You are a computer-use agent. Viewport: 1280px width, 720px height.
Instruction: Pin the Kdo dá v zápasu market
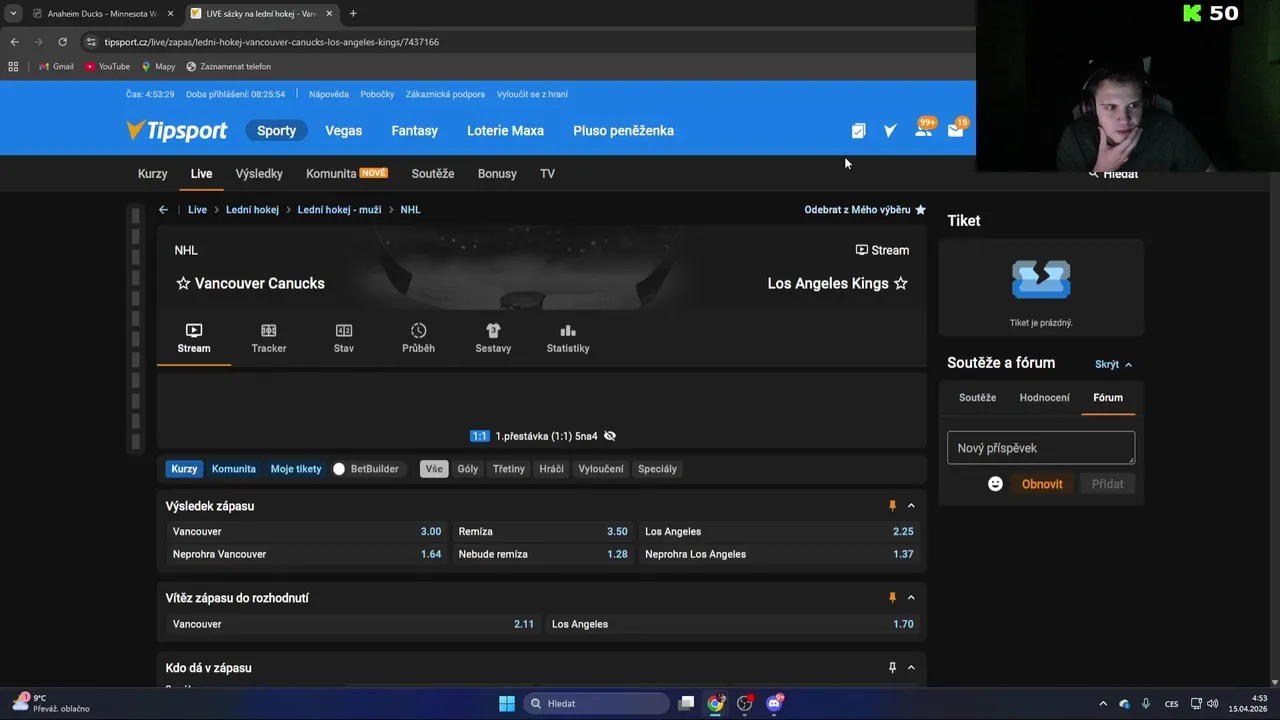coord(892,668)
